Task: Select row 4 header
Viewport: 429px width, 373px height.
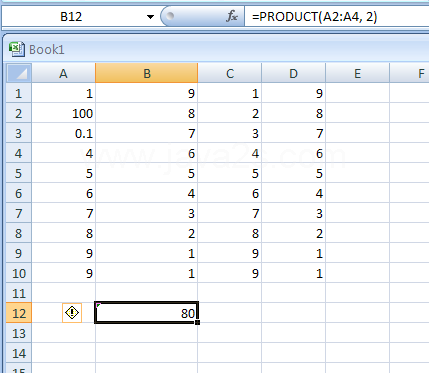Action: click(19, 153)
